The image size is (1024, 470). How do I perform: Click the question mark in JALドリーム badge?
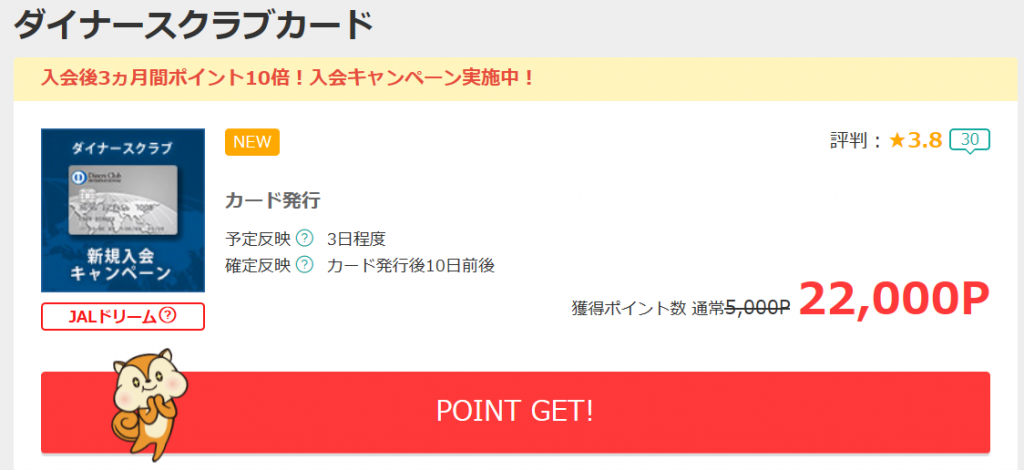(x=168, y=316)
